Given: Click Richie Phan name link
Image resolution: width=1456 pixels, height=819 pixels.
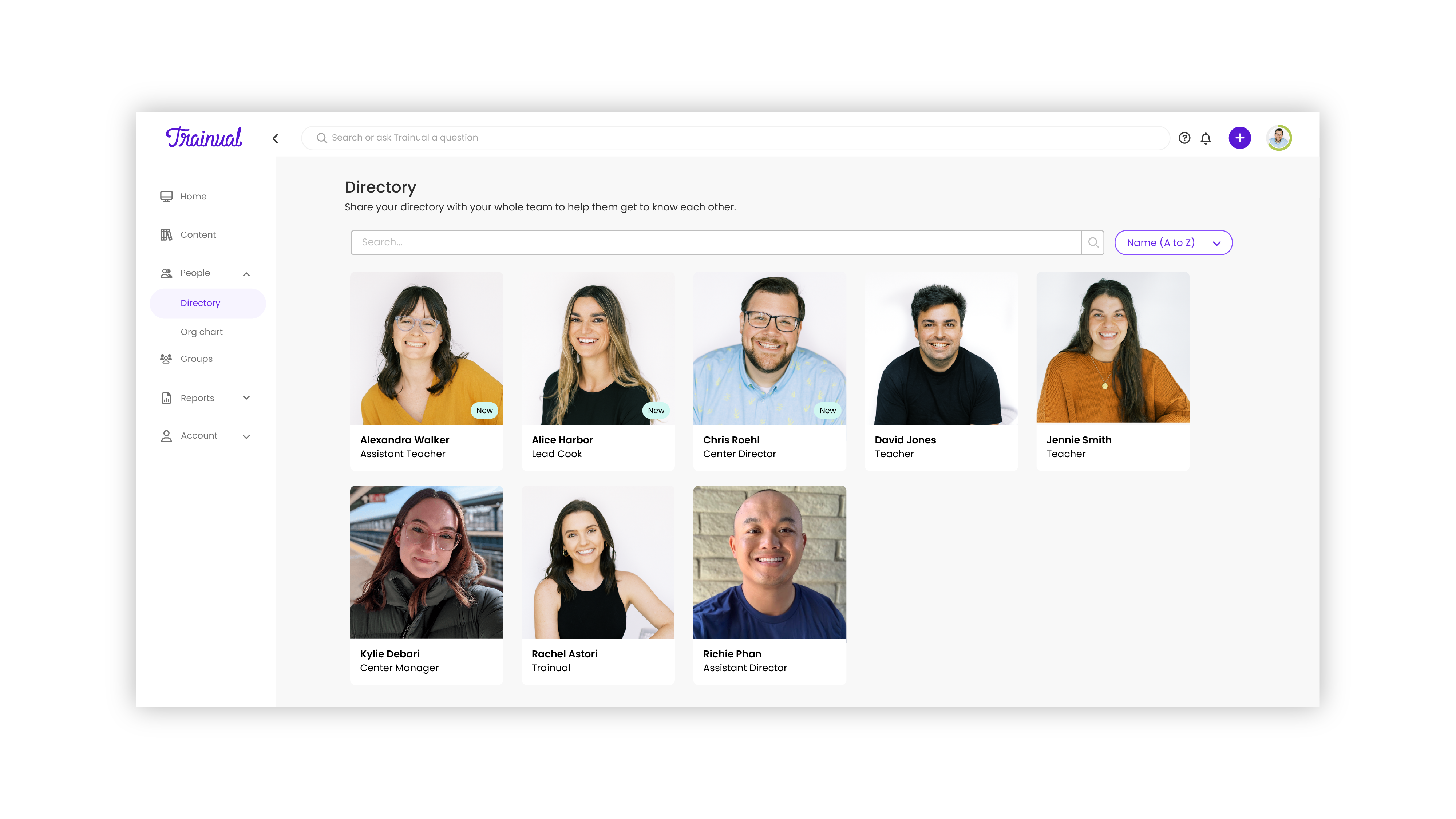Looking at the screenshot, I should click(731, 653).
